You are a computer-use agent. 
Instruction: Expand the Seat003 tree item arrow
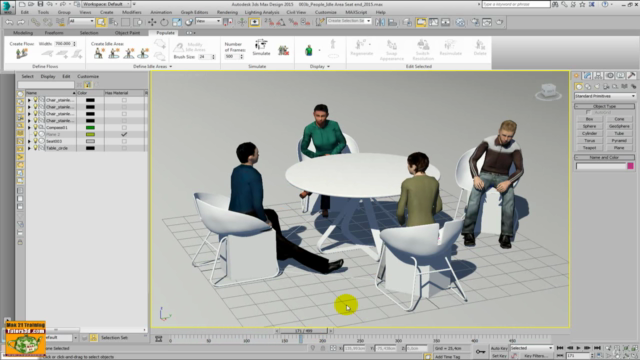tap(29, 141)
